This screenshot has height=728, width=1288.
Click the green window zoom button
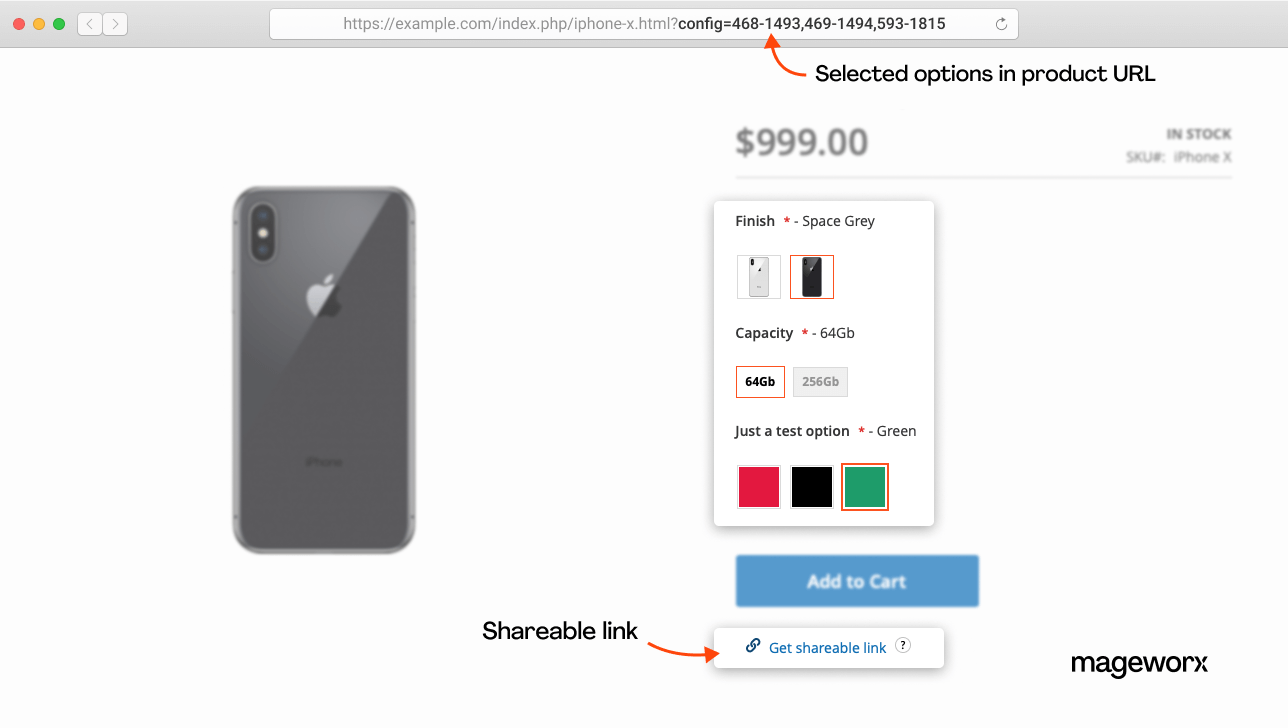coord(59,24)
